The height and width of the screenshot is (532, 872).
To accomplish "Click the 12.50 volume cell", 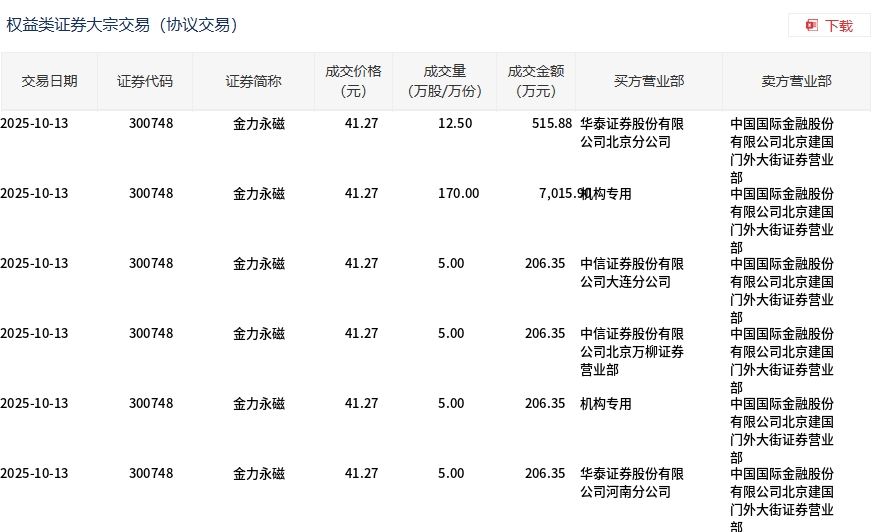I will point(455,123).
